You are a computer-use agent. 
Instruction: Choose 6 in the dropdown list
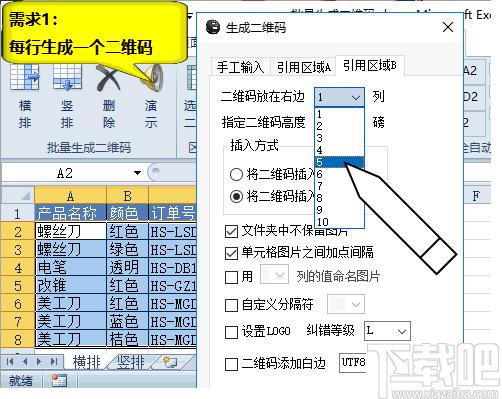(339, 174)
